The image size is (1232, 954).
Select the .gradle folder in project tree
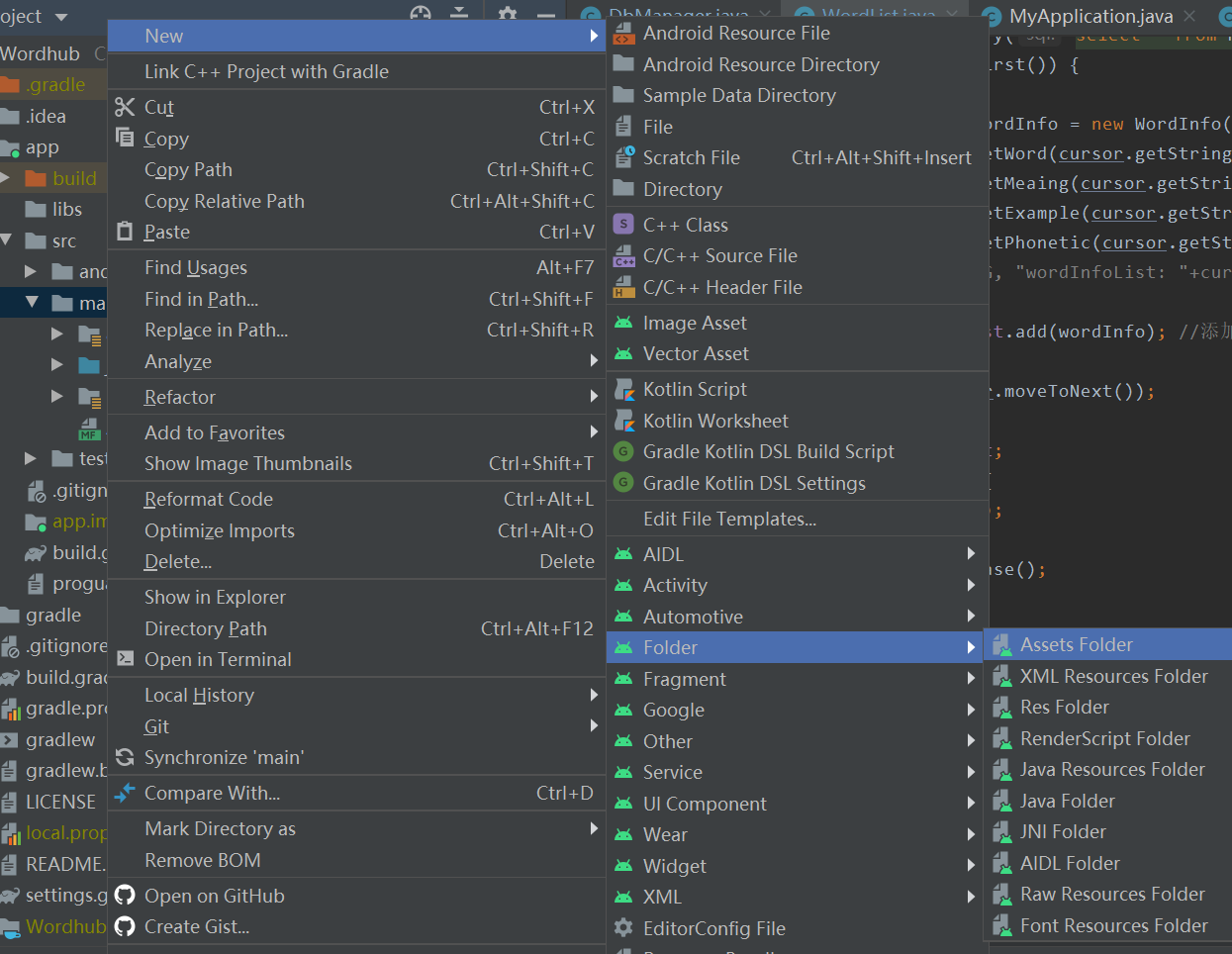click(x=53, y=84)
